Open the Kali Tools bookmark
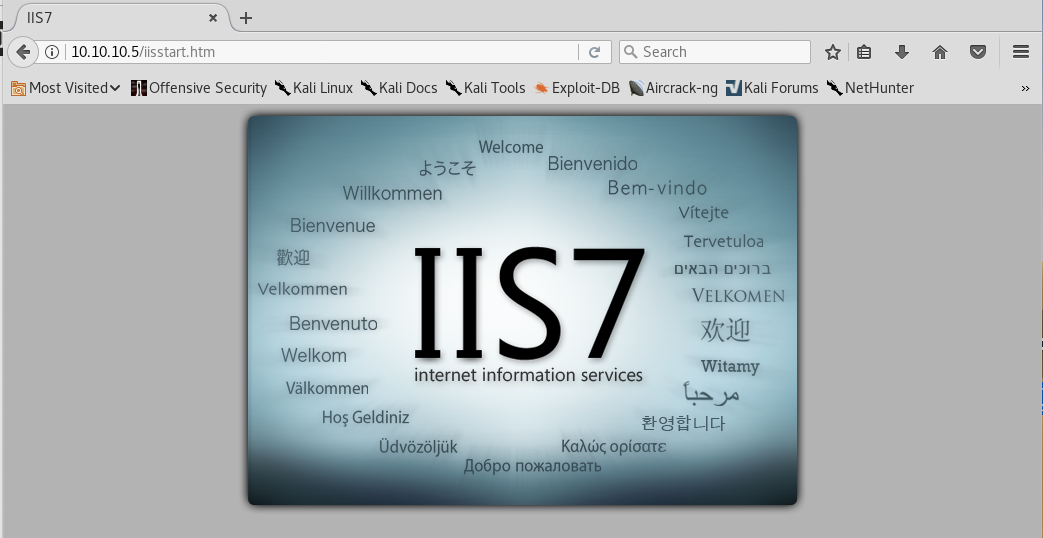1043x538 pixels. click(485, 88)
